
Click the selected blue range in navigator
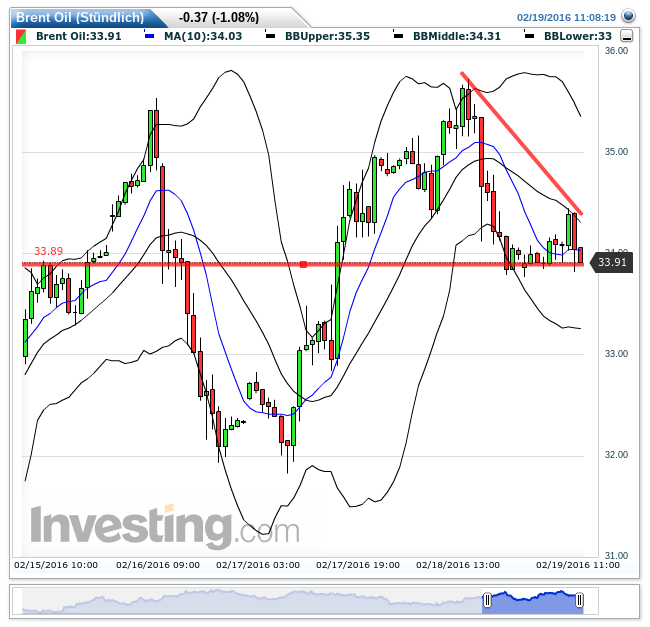[533, 602]
